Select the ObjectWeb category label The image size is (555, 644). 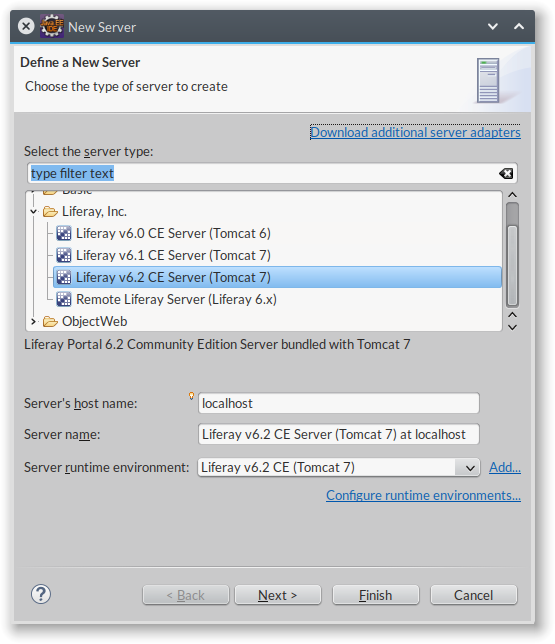pyautogui.click(x=94, y=322)
